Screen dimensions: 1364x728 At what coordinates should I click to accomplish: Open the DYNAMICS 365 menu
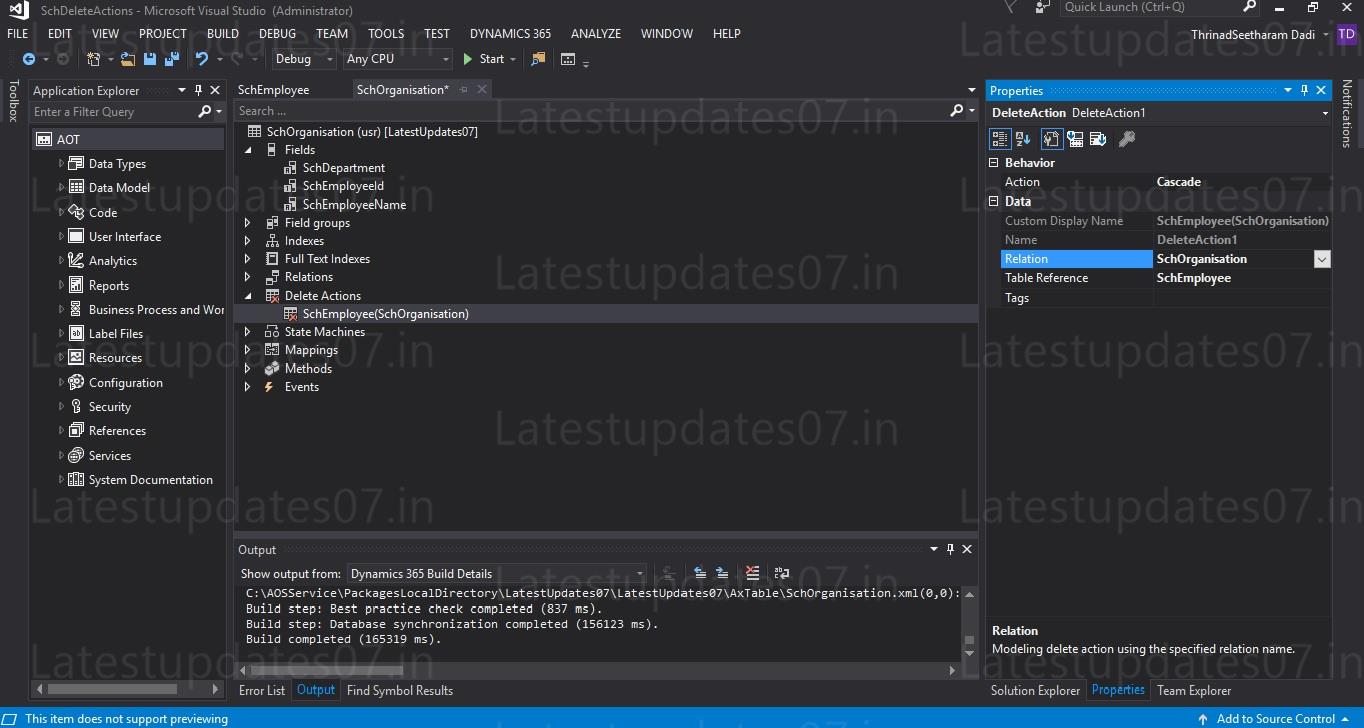[510, 33]
